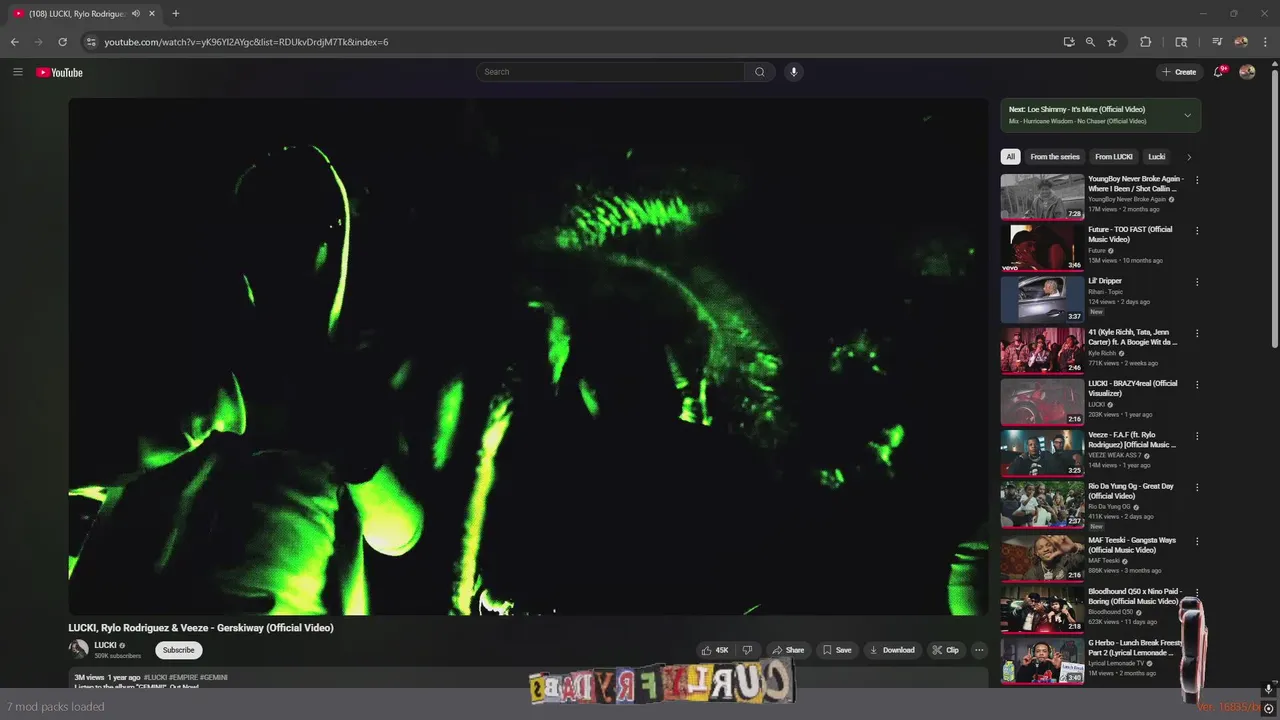Open 41 ft. A Boogie Wit da video thumbnail
1280x720 pixels.
pos(1042,350)
